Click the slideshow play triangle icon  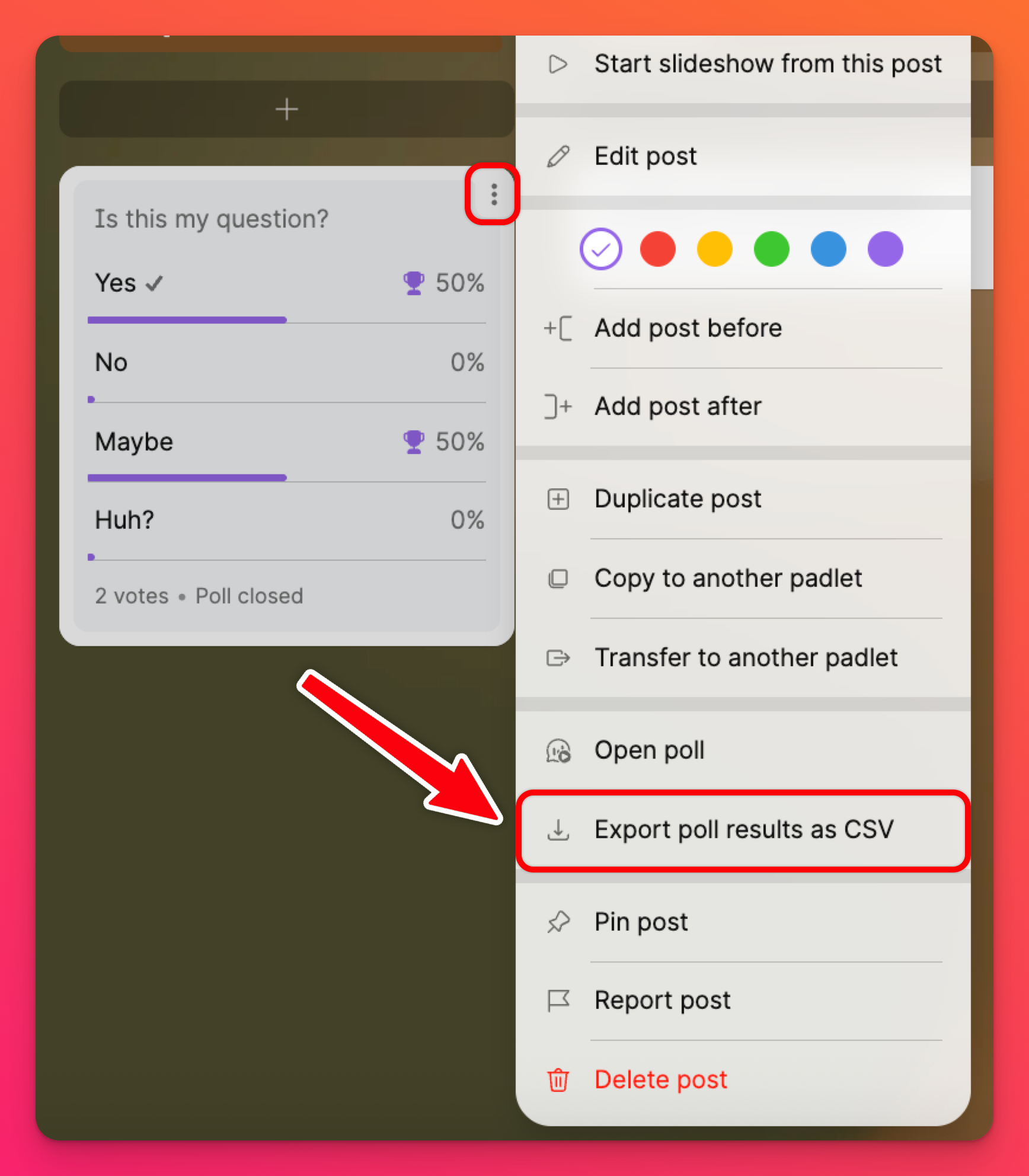coord(558,64)
